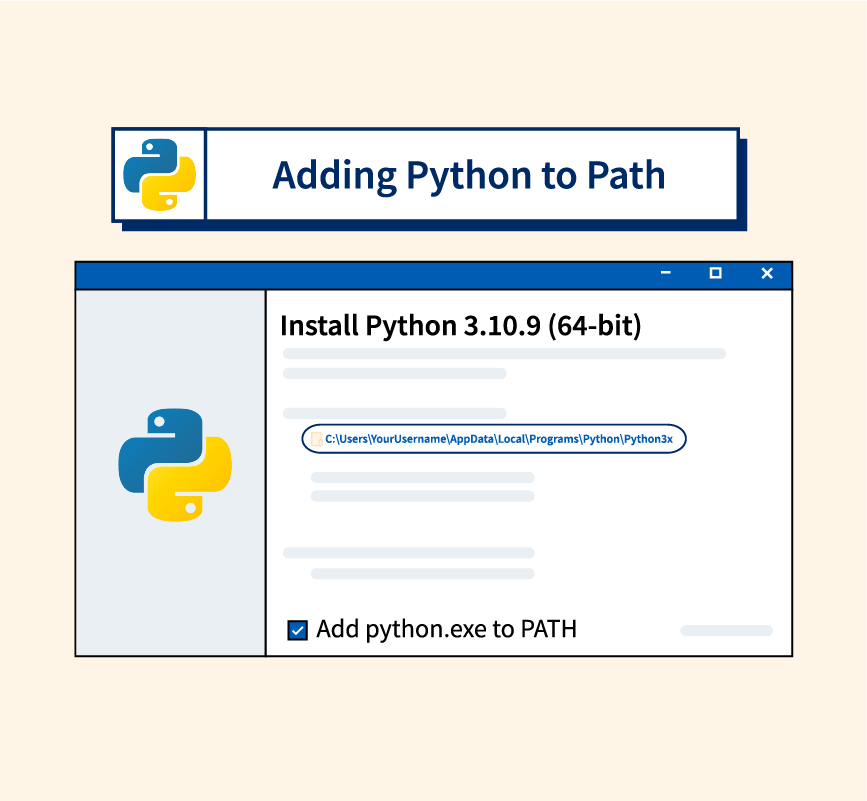This screenshot has height=801, width=867.
Task: Click the indented gray line nearest PATH checkbox
Action: pos(422,574)
